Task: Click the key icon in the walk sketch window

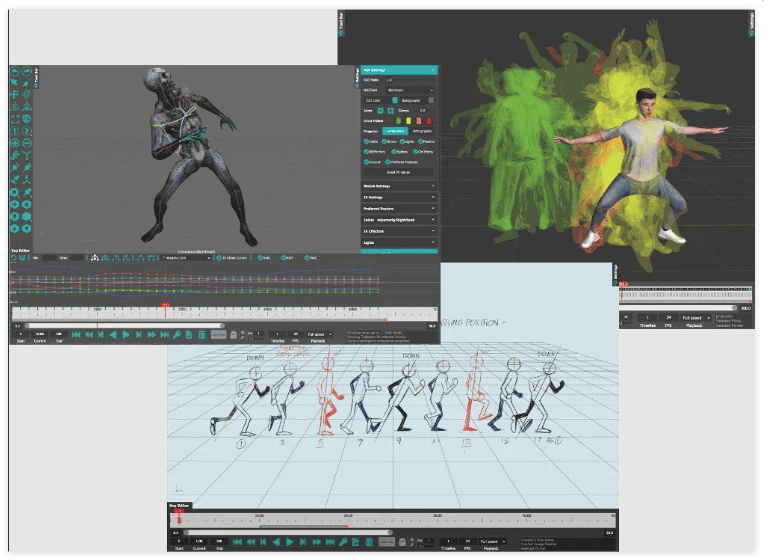Action: tap(343, 541)
